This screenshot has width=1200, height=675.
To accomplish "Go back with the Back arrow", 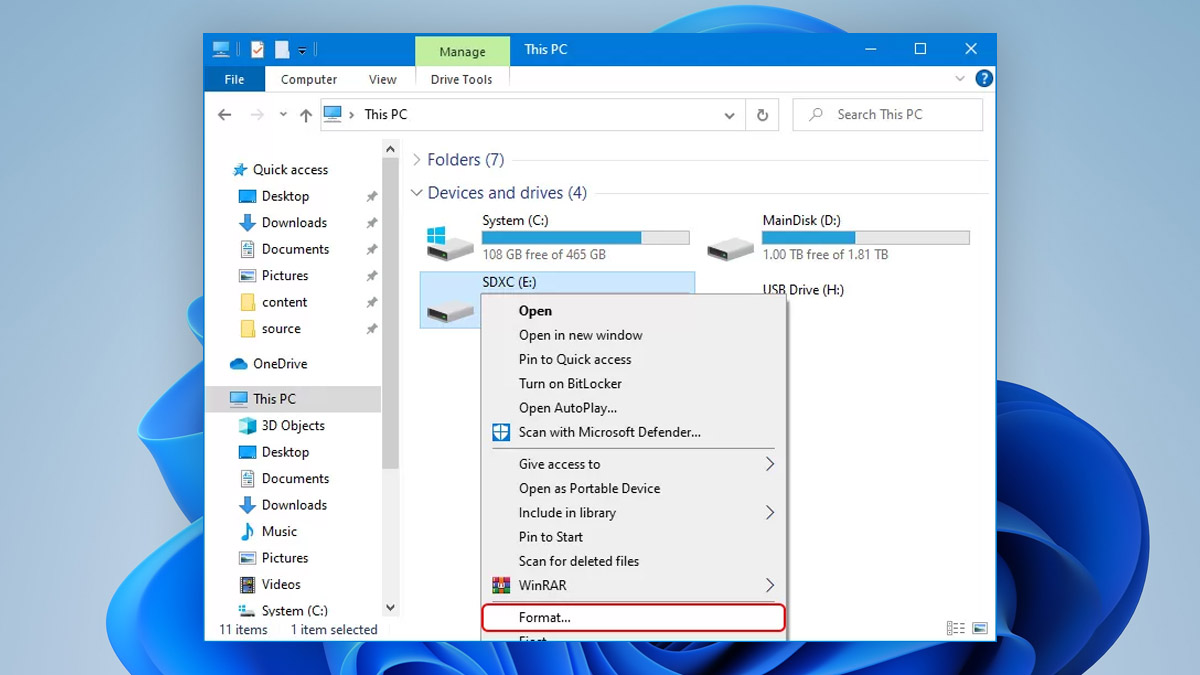I will [225, 115].
